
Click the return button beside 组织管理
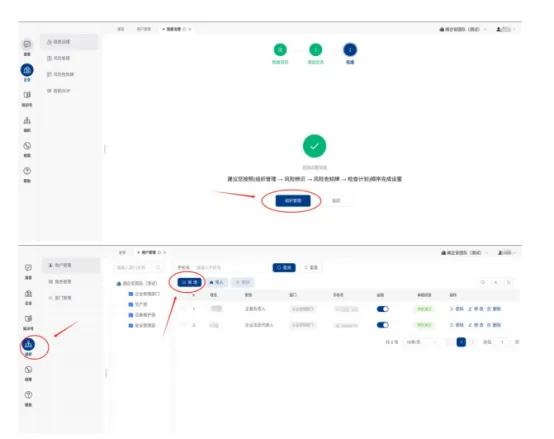point(336,201)
